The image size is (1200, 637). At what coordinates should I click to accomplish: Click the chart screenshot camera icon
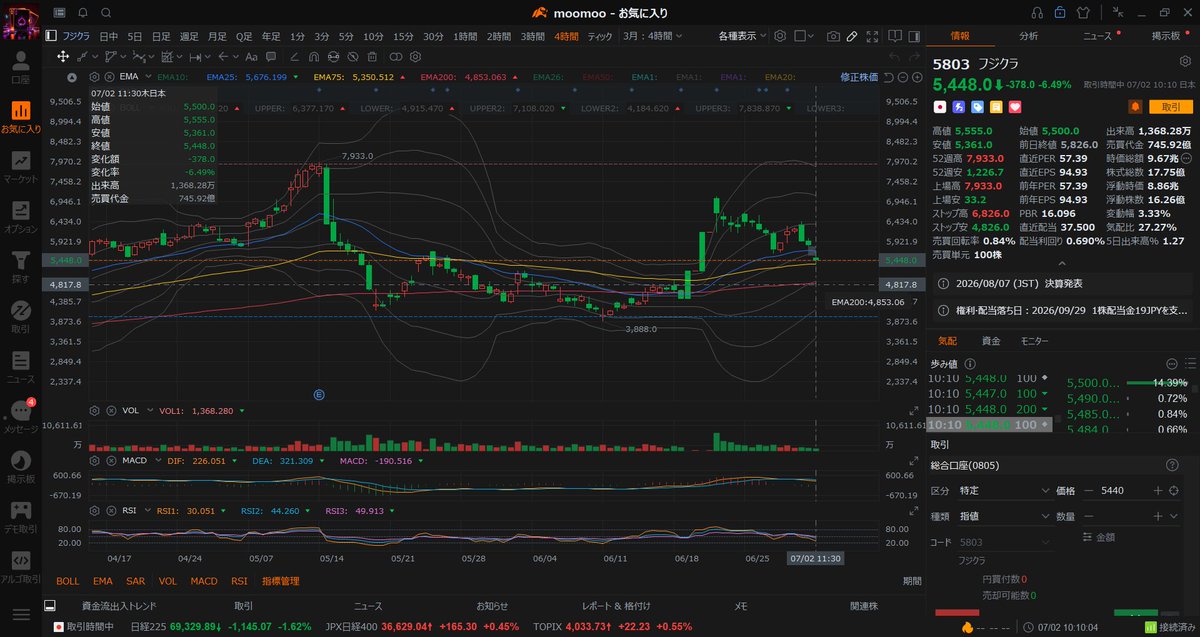click(832, 36)
